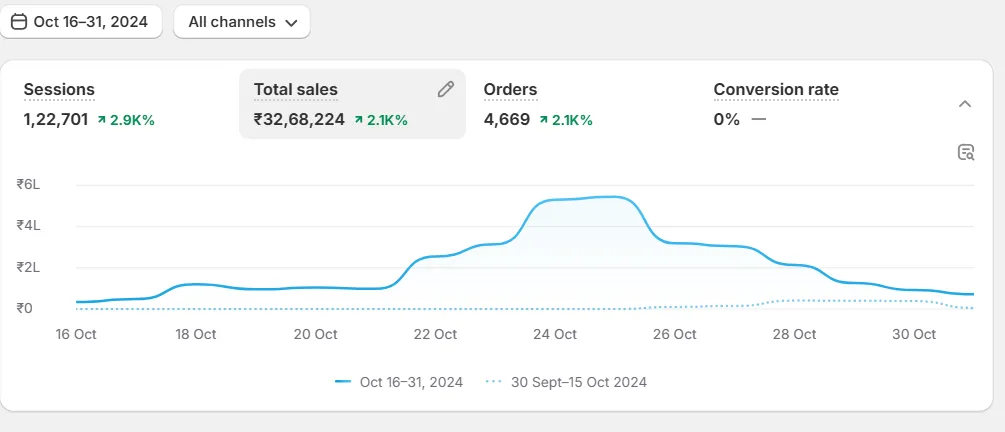Click the ₹32,68,224 total sales value
1005x432 pixels.
click(x=299, y=120)
